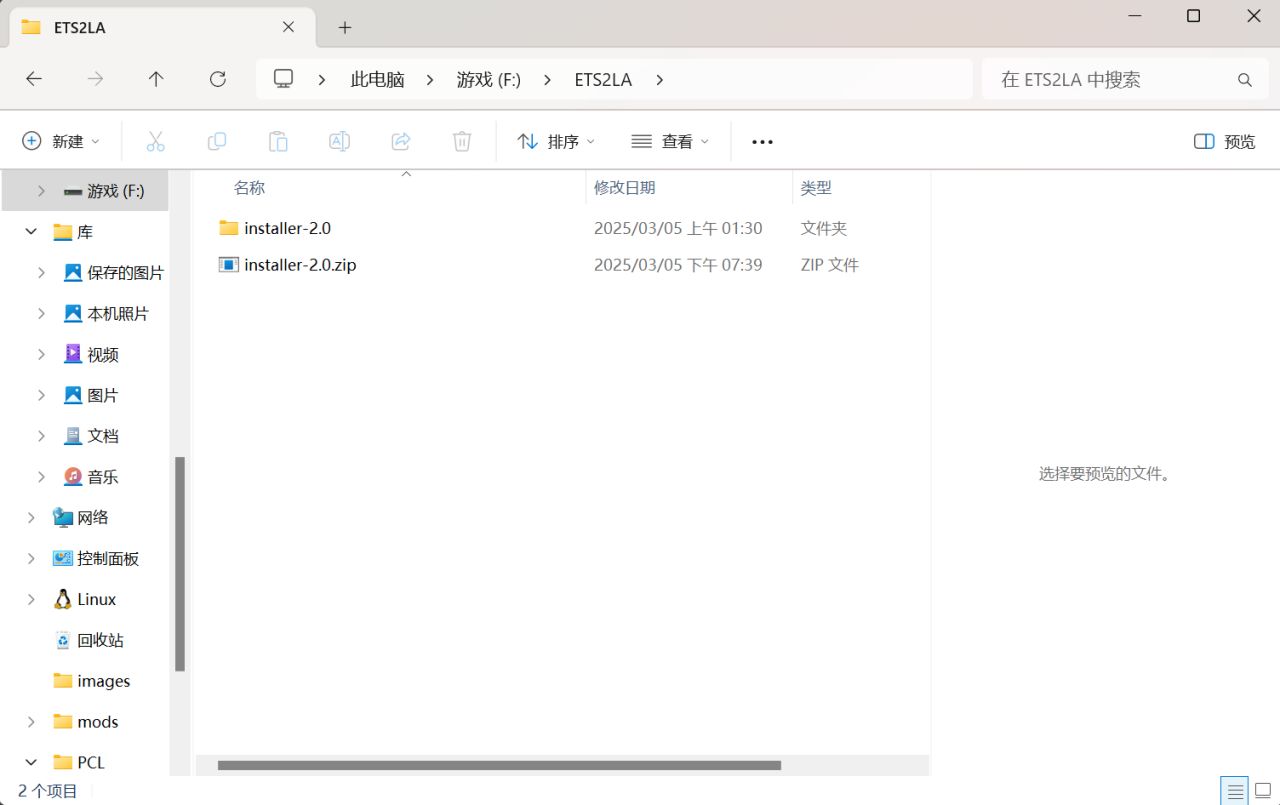
Task: Collapse the 库 tree node
Action: tap(31, 231)
